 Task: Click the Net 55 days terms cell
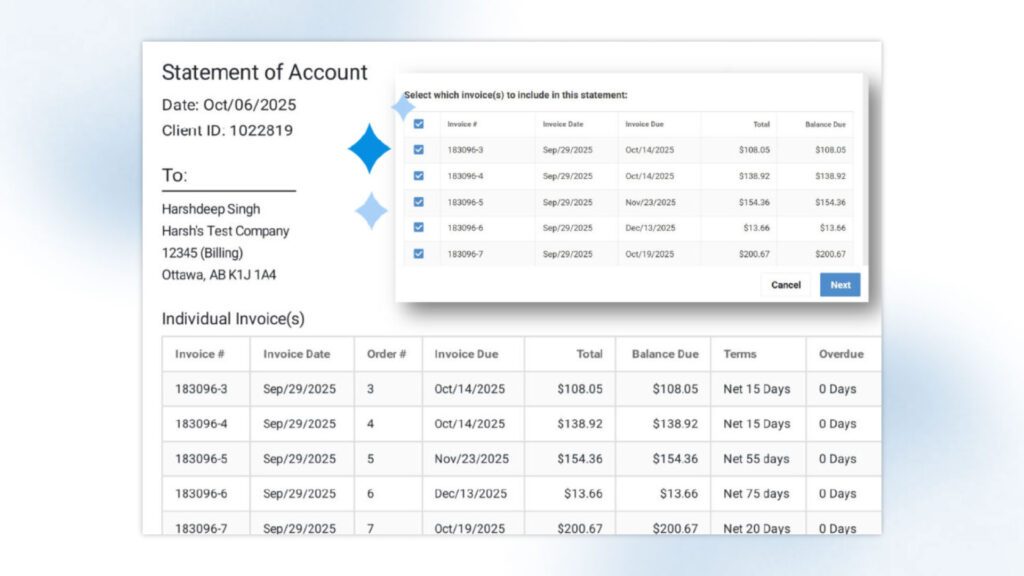pyautogui.click(x=757, y=459)
